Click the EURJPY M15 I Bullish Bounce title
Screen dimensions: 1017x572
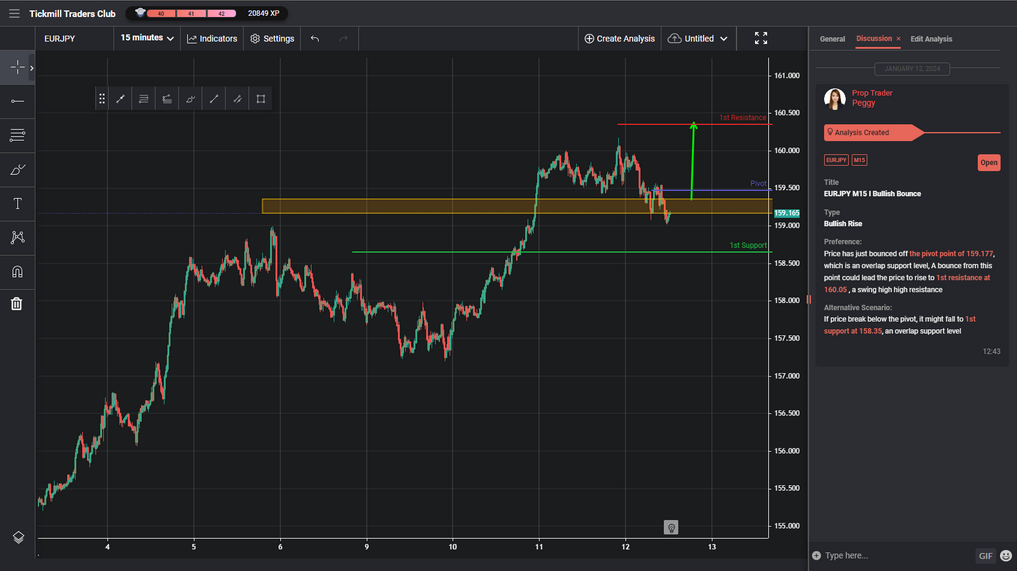(x=872, y=194)
